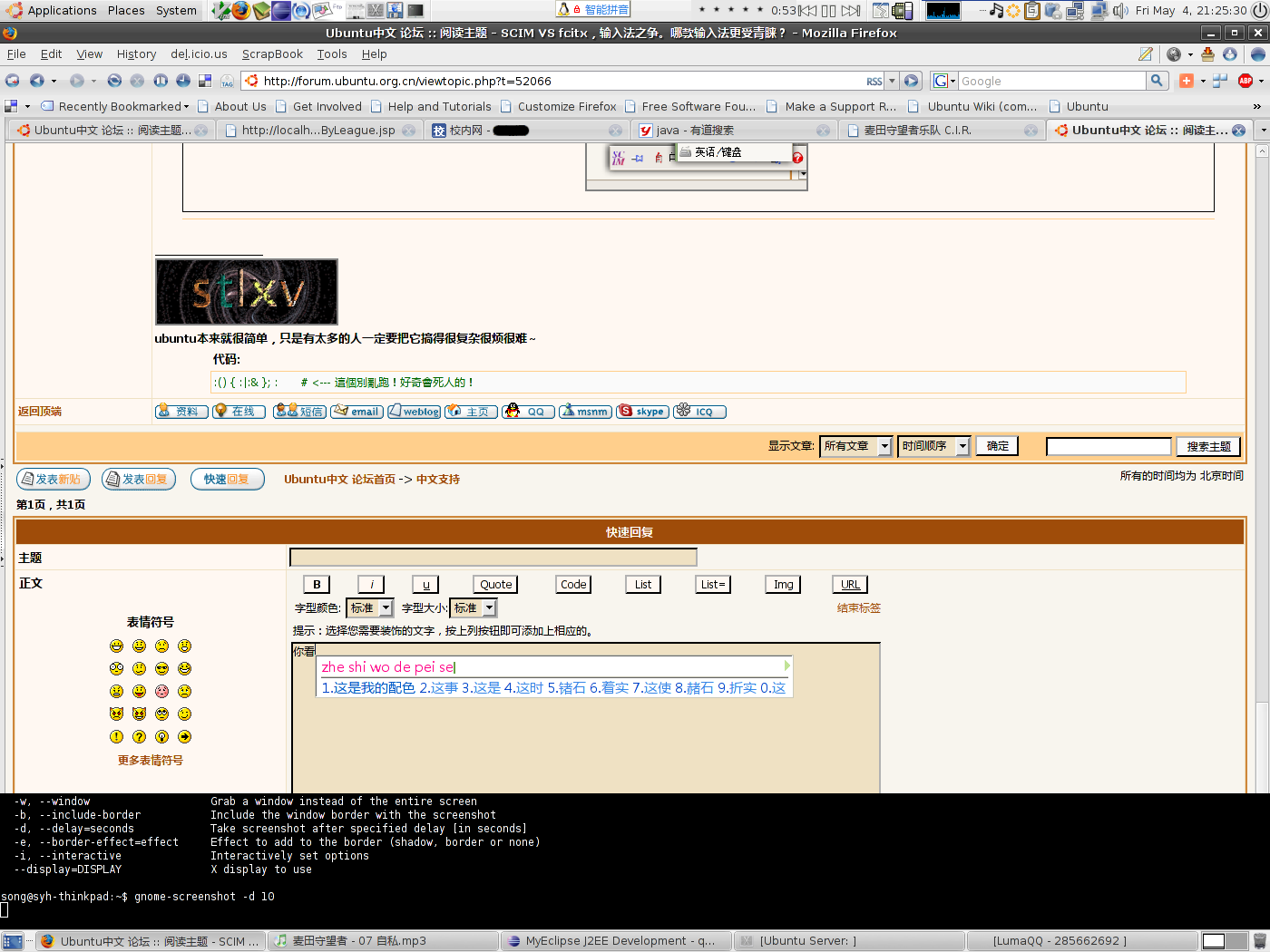Switch to the localhost ByLeague.jsp tab
Screen dimensions: 1270x952
coord(318,131)
